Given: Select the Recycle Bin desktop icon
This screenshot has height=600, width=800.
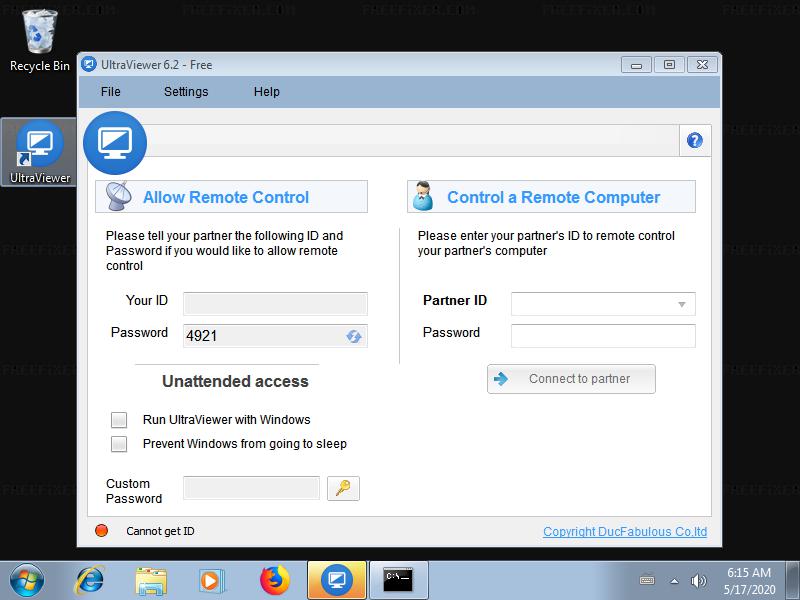Looking at the screenshot, I should [x=39, y=41].
